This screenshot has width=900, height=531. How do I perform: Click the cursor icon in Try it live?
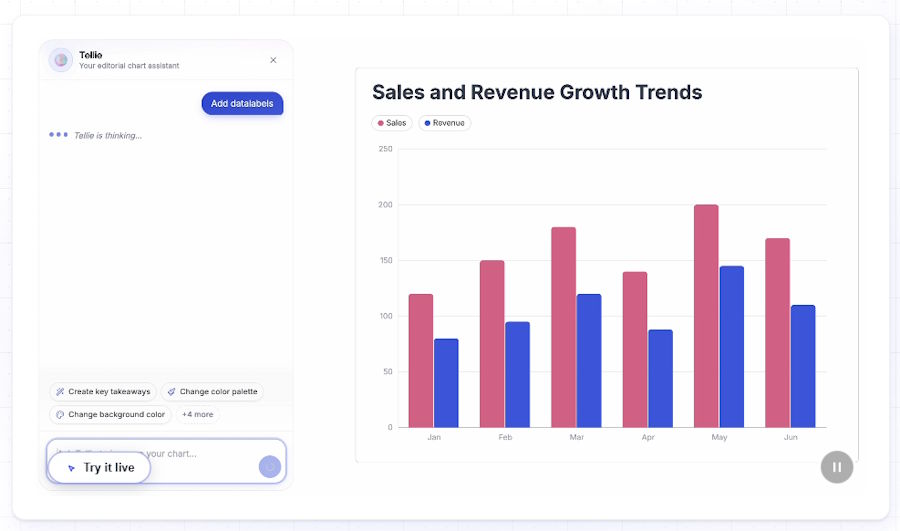(x=71, y=468)
